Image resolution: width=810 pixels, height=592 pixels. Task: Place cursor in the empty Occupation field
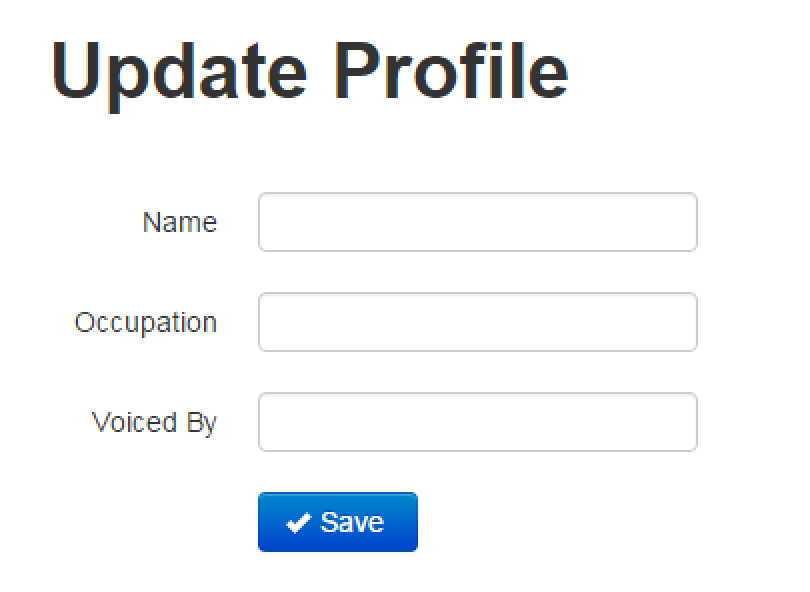pos(478,322)
